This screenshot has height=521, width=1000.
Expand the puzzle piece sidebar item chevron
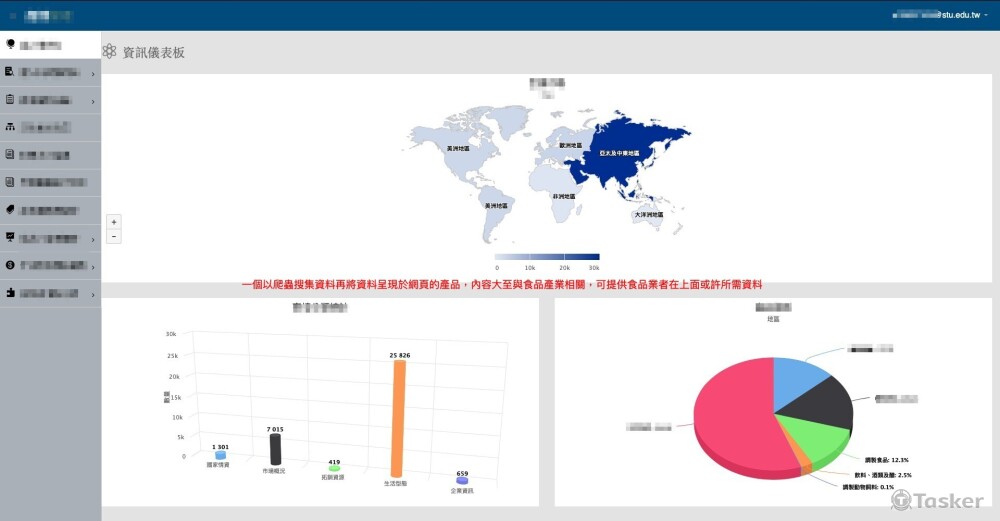click(x=93, y=295)
